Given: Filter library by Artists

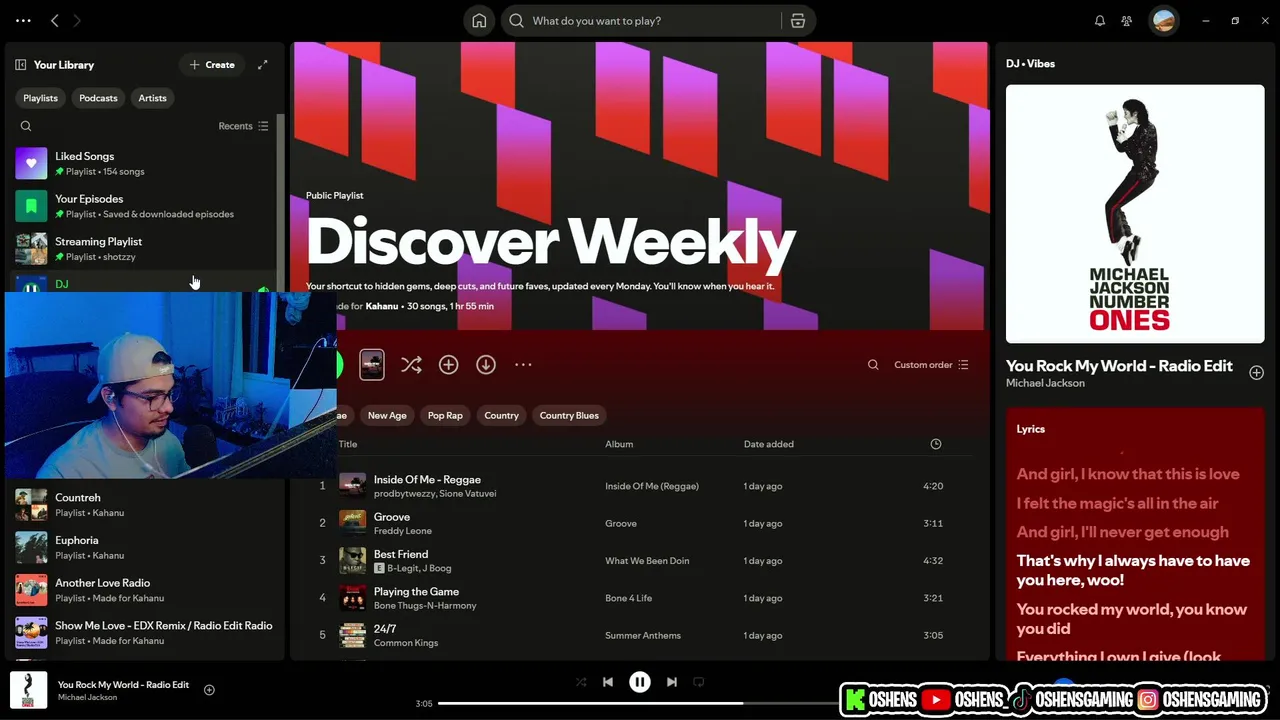Looking at the screenshot, I should tap(153, 98).
